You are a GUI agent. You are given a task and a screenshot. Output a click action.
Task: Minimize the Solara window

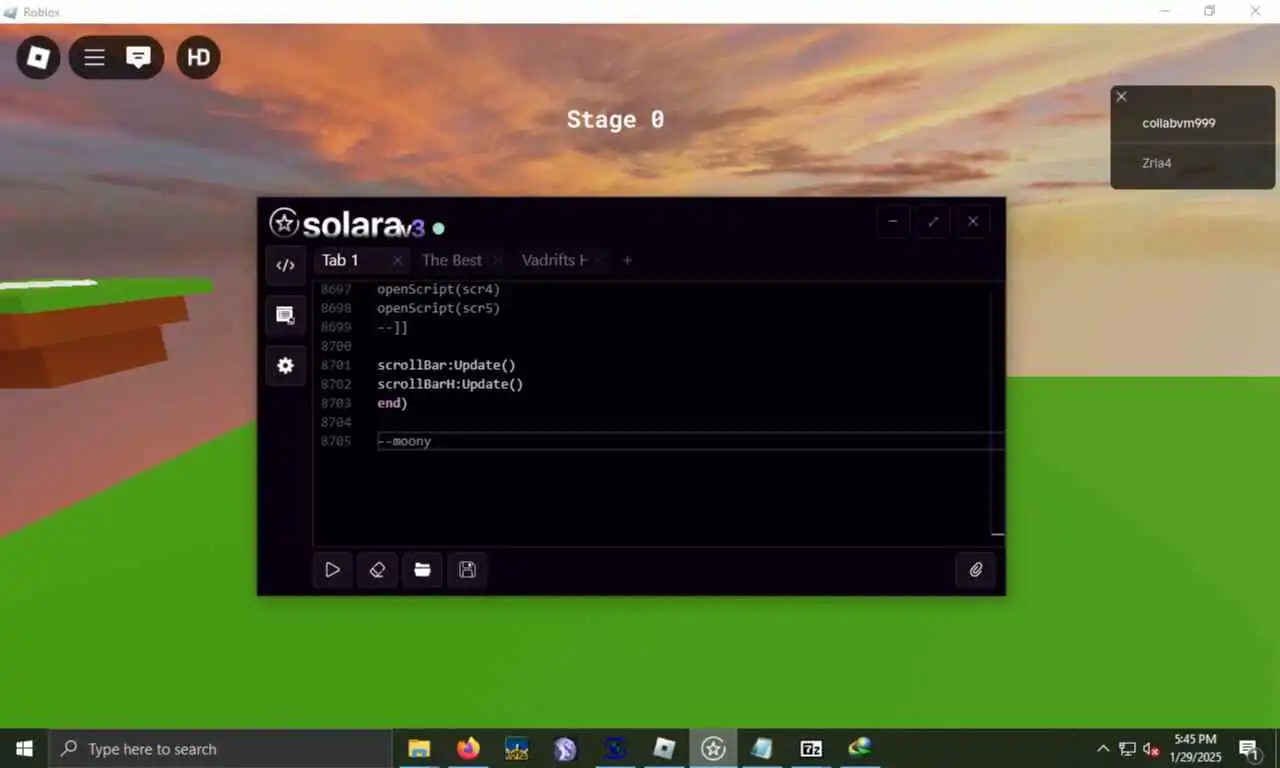(893, 222)
